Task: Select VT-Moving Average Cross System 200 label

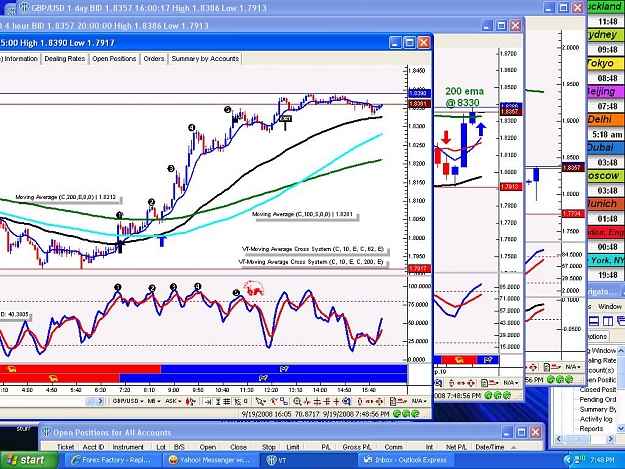Action: pyautogui.click(x=311, y=262)
